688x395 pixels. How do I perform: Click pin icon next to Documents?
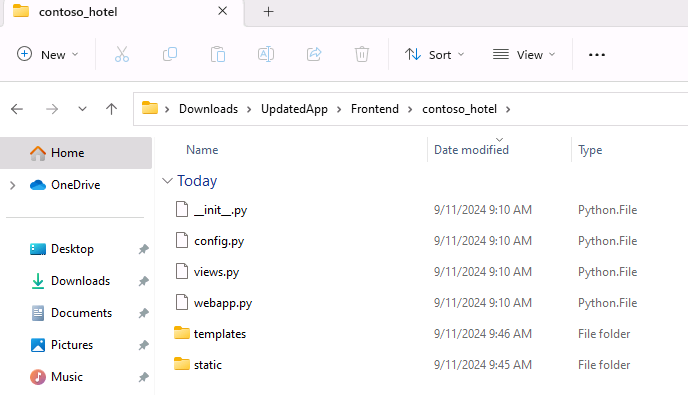143,313
